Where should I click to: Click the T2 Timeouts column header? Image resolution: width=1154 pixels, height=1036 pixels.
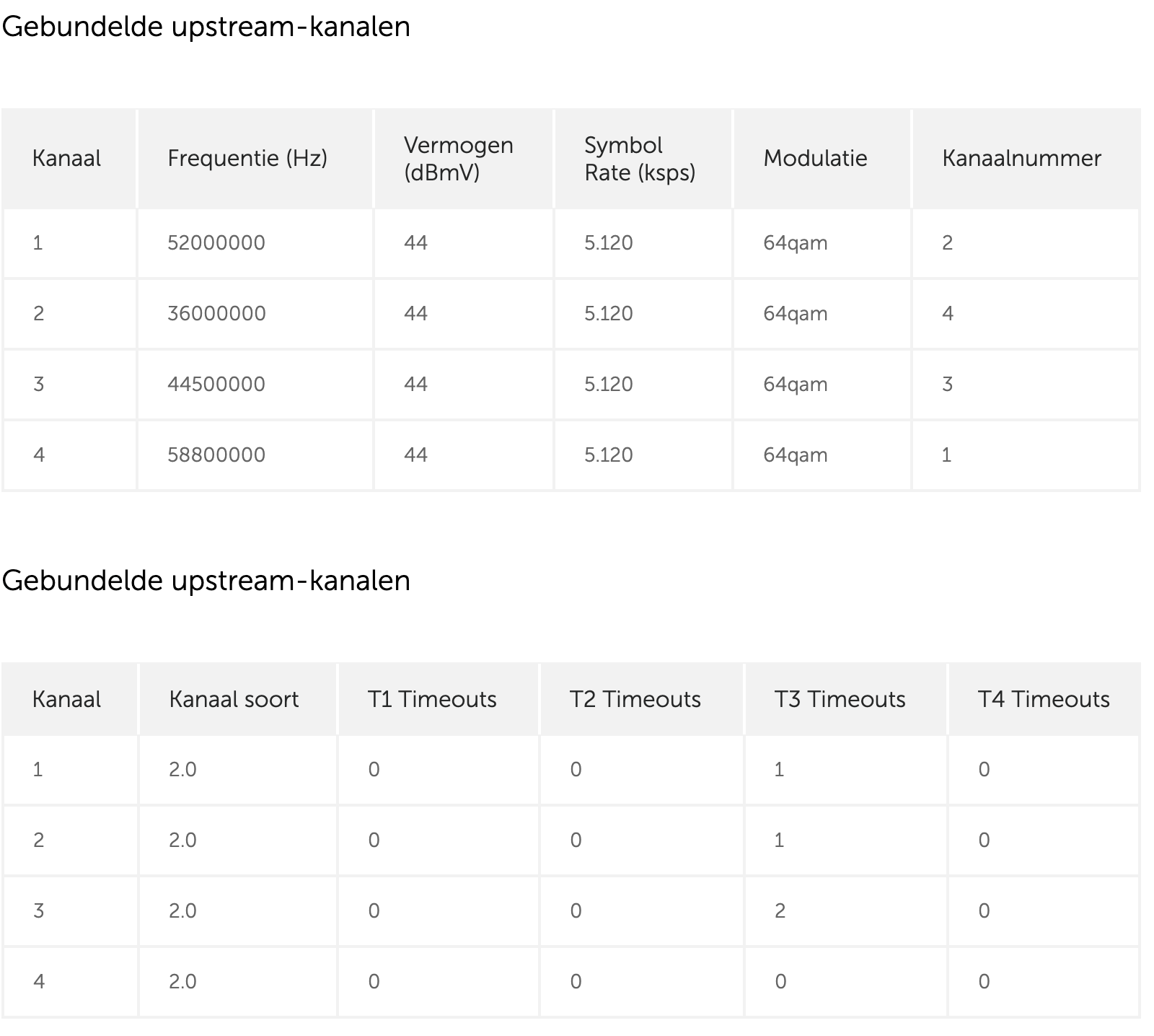(635, 699)
